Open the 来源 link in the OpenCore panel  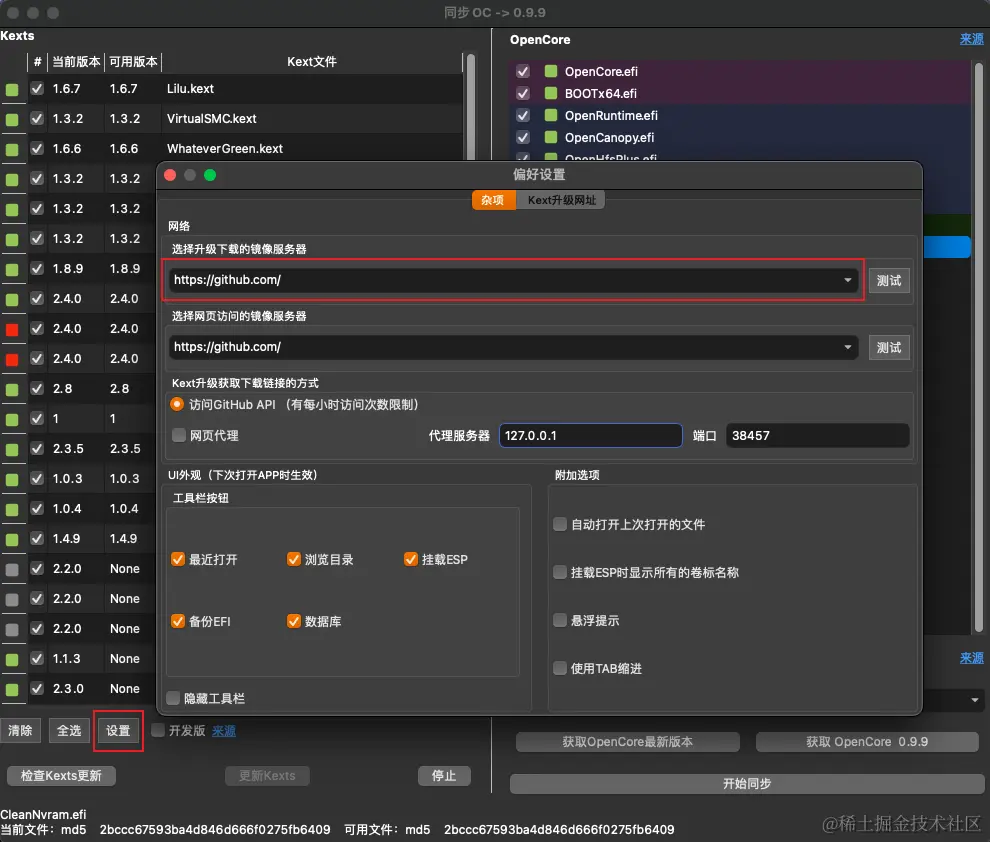click(970, 39)
